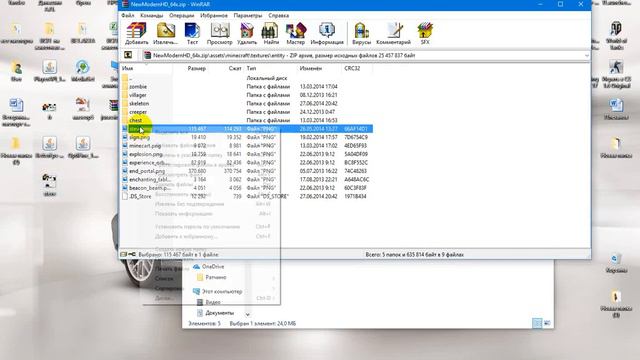Go up one level via address bar icon

coord(128,55)
